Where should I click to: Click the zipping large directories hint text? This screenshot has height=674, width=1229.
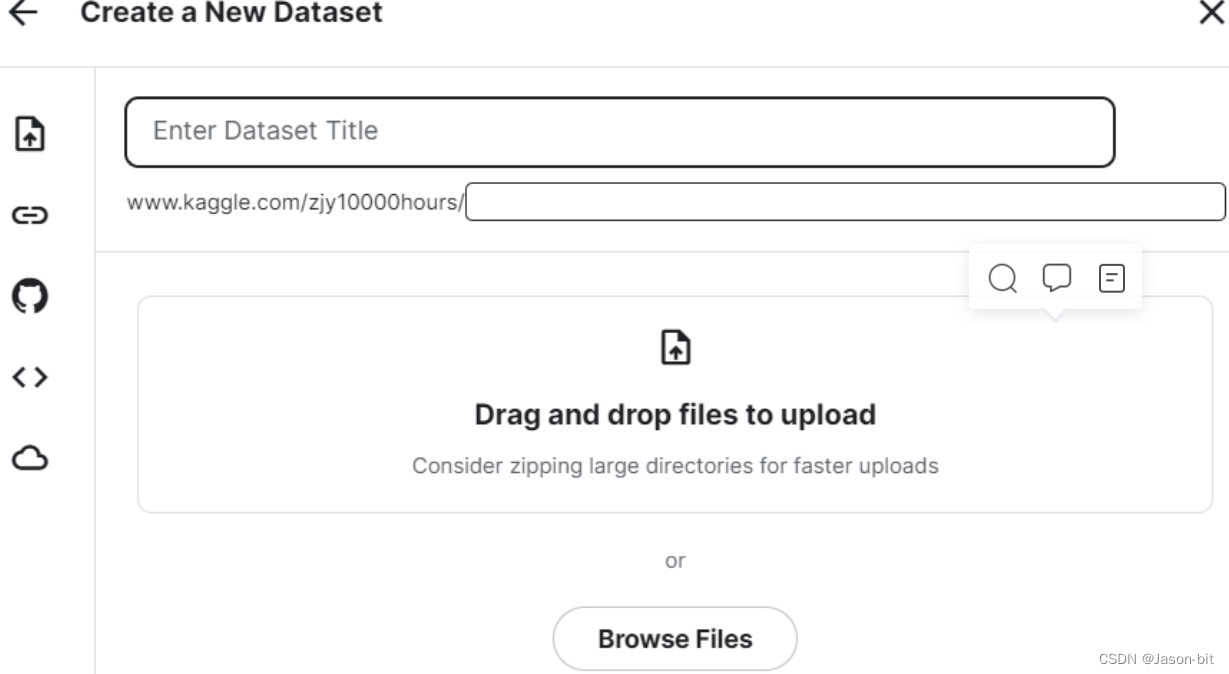(x=675, y=466)
